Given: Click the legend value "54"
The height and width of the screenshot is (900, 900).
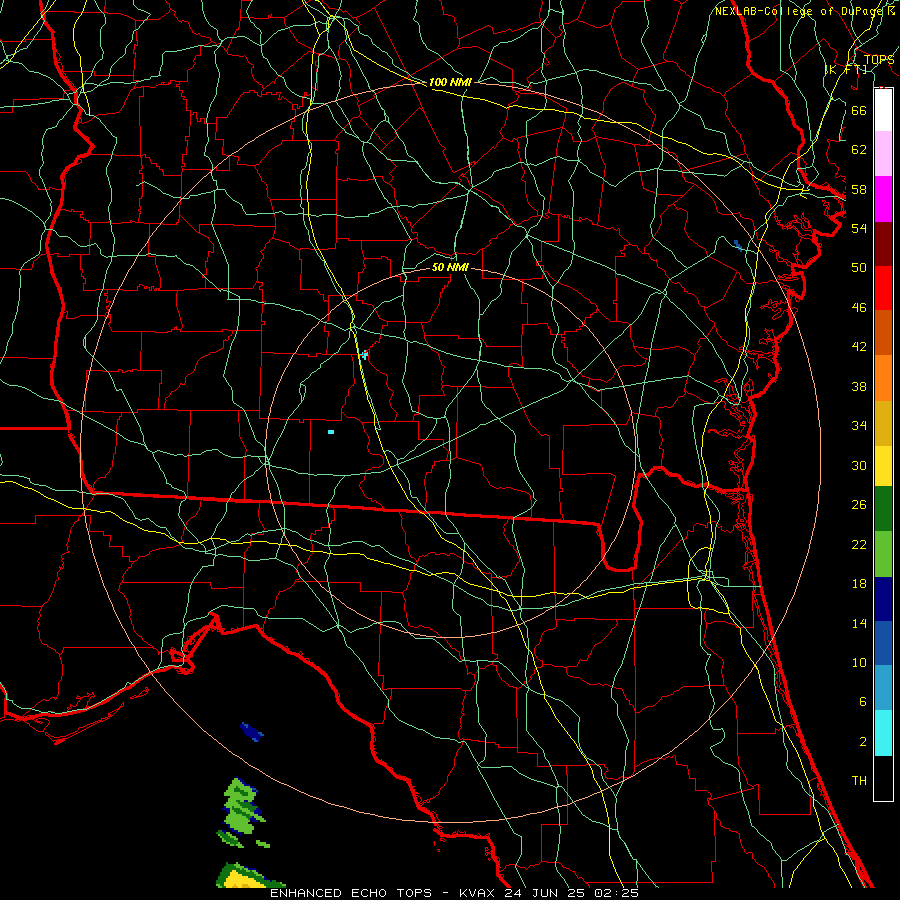Looking at the screenshot, I should tap(859, 228).
